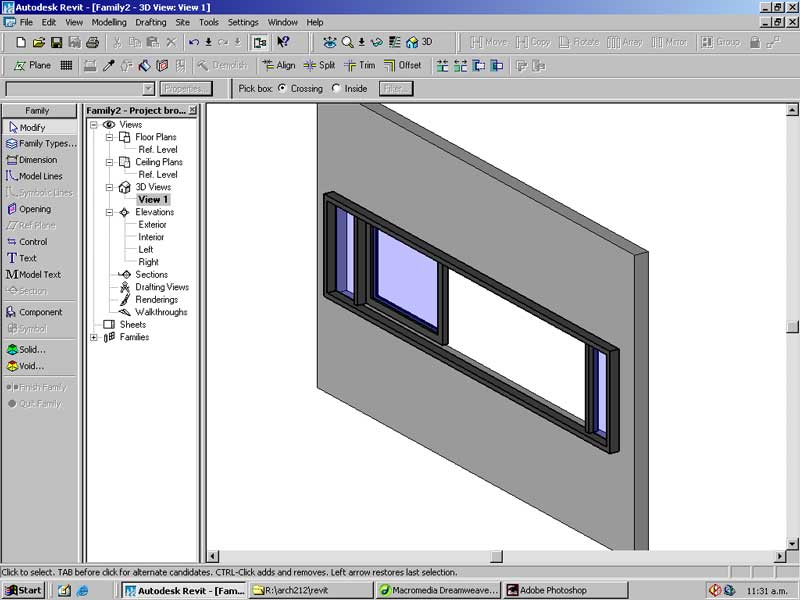The width and height of the screenshot is (800, 600).
Task: Pick the eyedropper match tool
Action: (x=109, y=65)
